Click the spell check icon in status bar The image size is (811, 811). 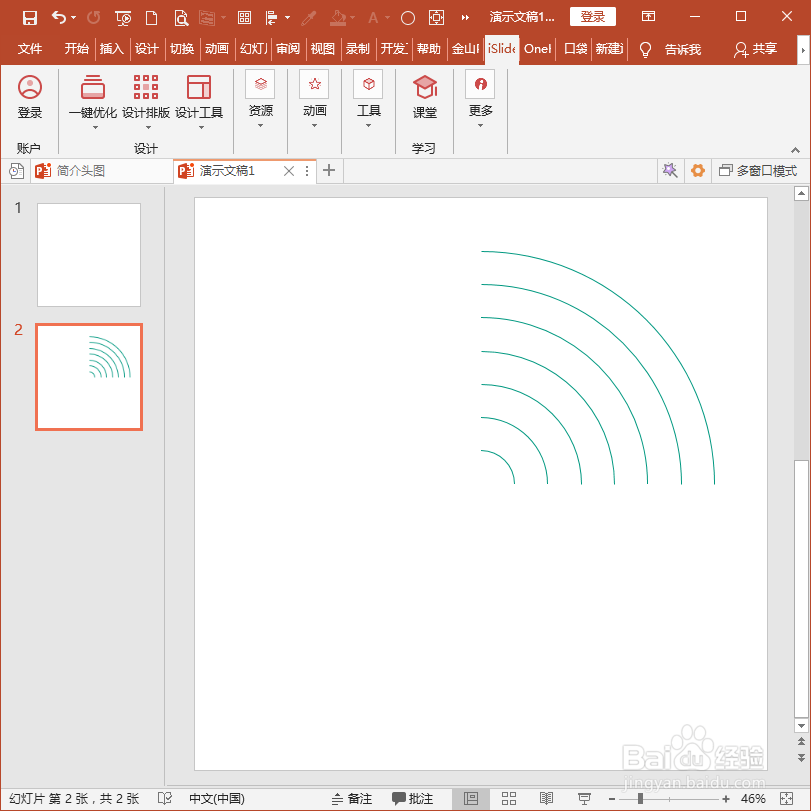pos(165,798)
